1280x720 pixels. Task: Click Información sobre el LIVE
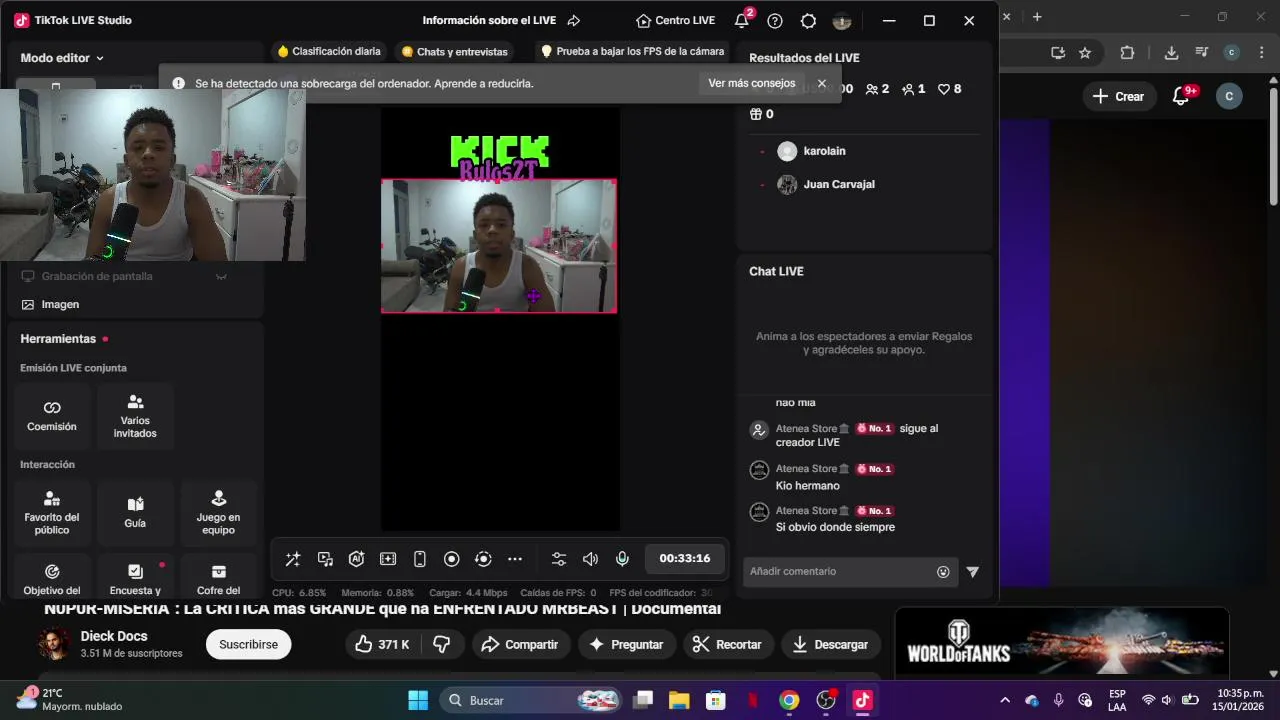(489, 20)
